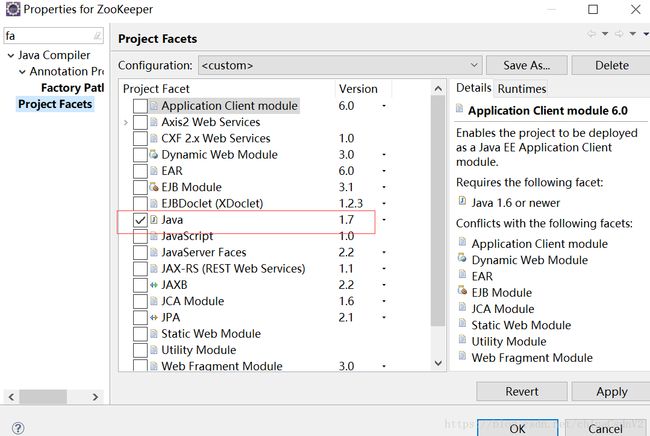650x436 pixels.
Task: Select Project Facets in the tree
Action: [x=55, y=104]
